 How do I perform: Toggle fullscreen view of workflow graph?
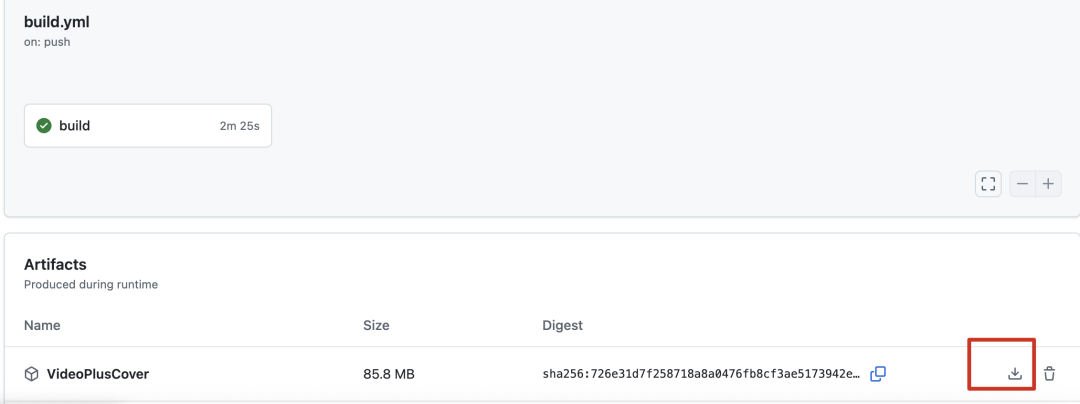tap(988, 184)
